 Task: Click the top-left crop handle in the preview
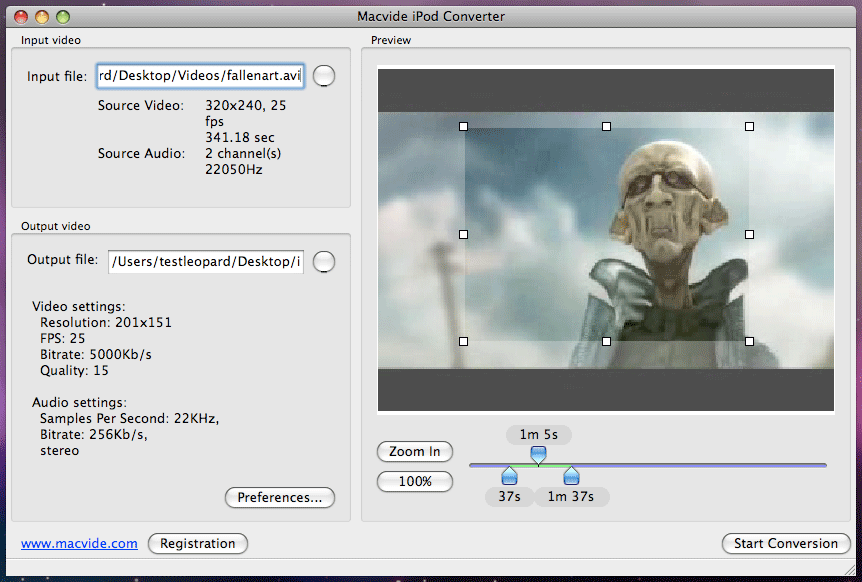[x=463, y=126]
